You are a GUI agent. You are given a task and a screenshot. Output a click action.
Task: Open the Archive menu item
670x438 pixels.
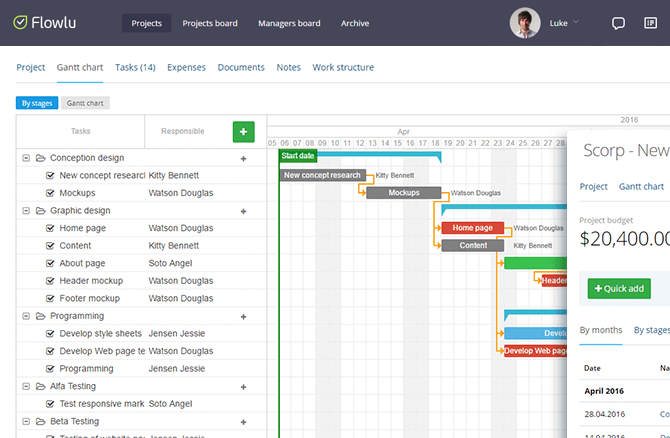click(355, 23)
